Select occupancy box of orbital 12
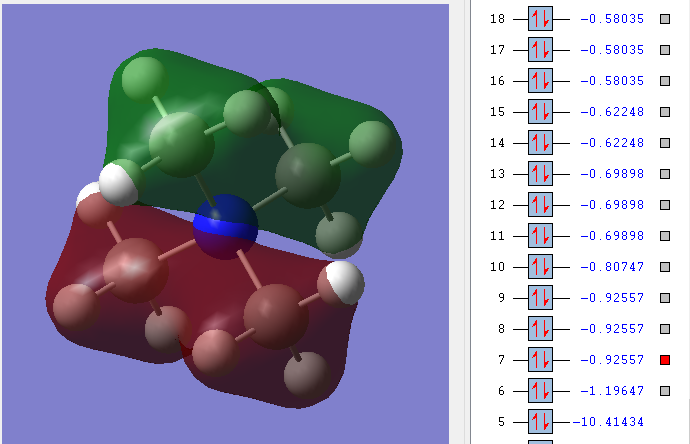This screenshot has width=690, height=444. tap(540, 205)
